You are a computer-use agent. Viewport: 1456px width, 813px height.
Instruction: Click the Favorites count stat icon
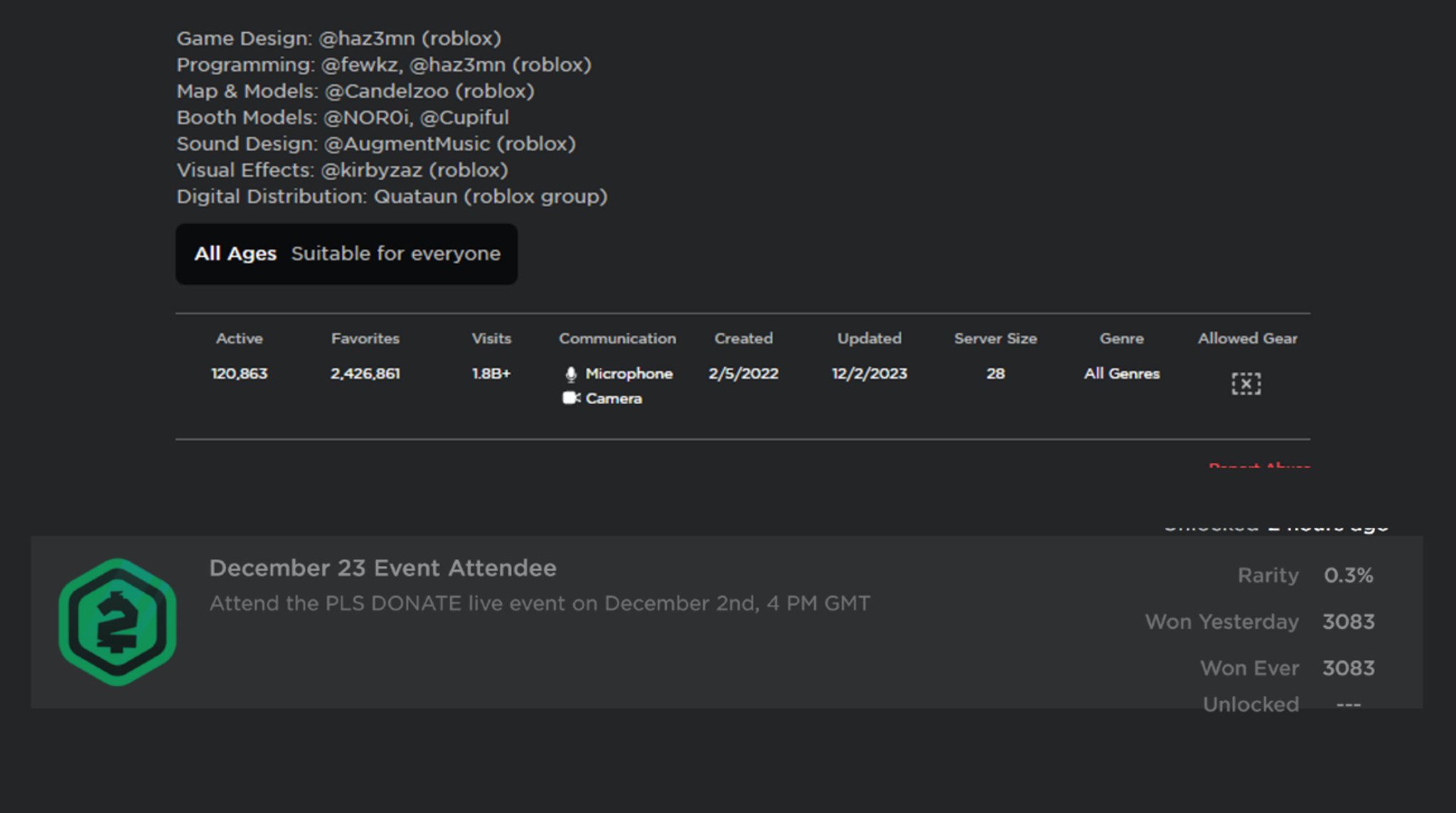(x=365, y=372)
